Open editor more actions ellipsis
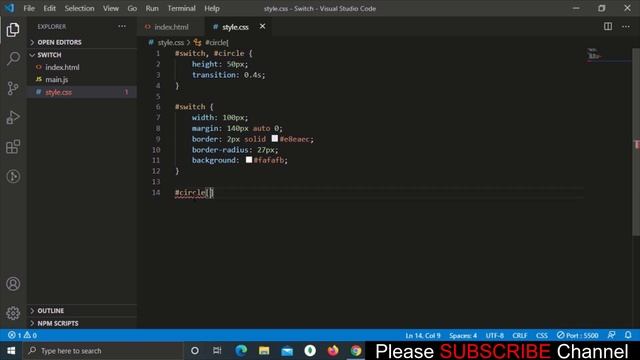Screen dimensions: 640x360 pyautogui.click(x=626, y=27)
